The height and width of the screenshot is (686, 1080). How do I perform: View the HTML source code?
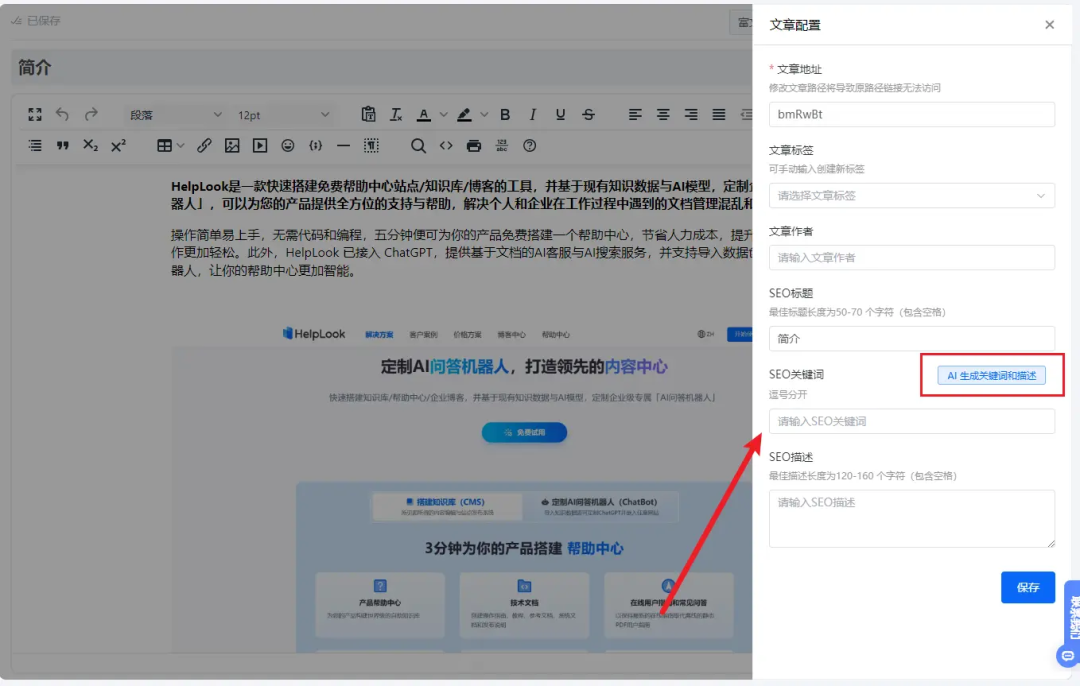pos(446,145)
